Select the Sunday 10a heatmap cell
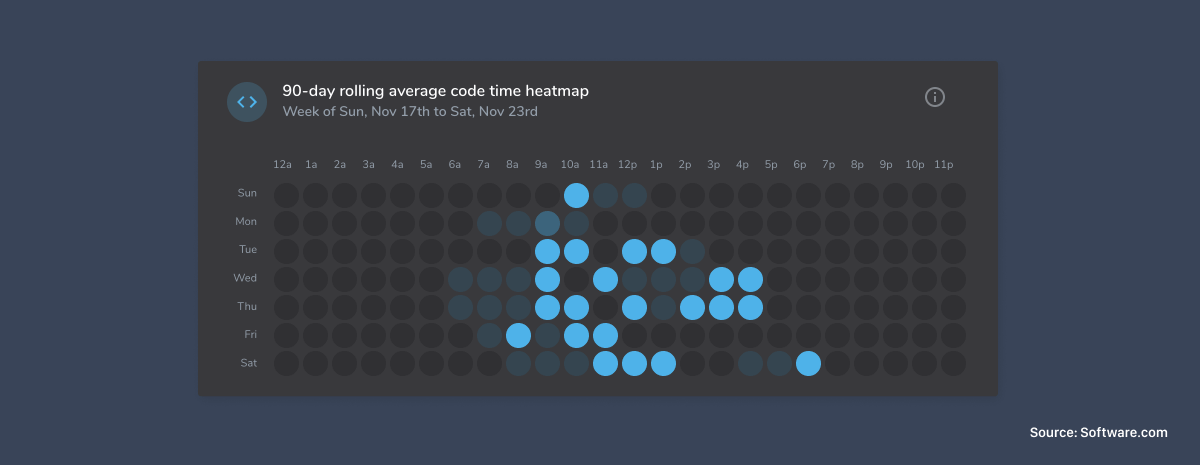 click(x=576, y=195)
